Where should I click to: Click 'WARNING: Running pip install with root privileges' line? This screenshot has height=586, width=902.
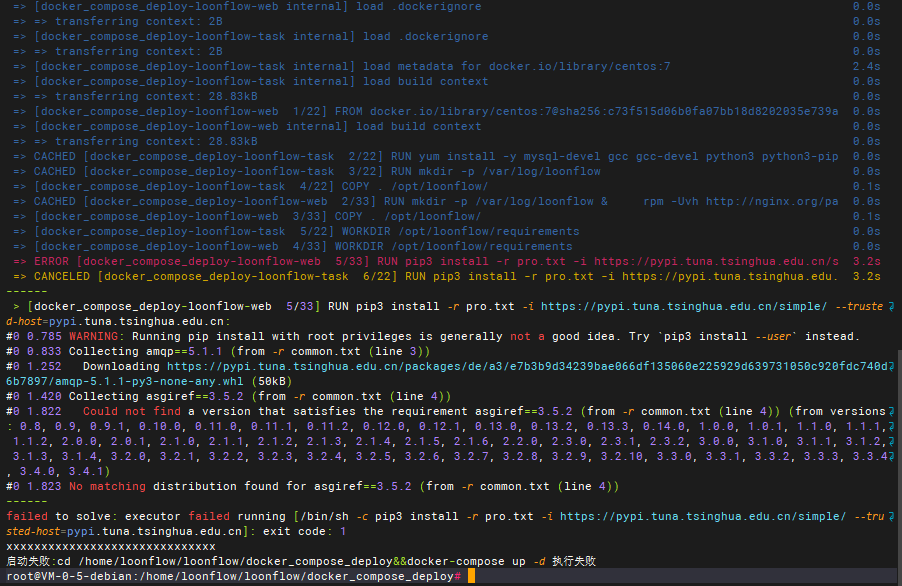433,336
